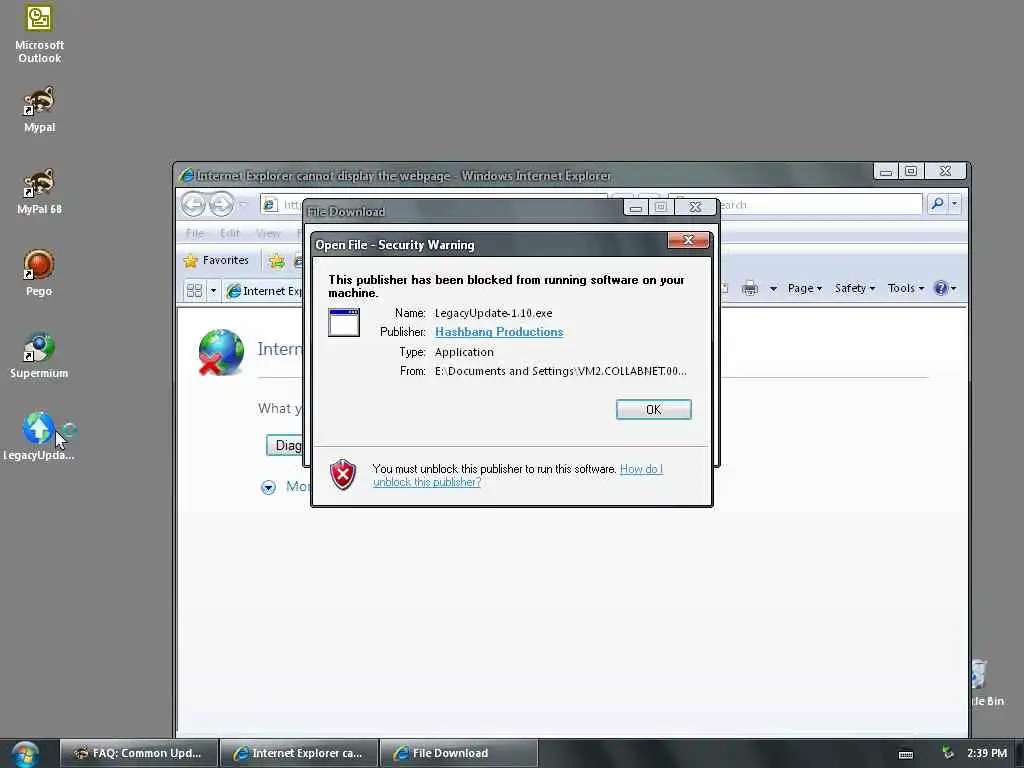
Task: Open recent pages dropdown beside Forward button
Action: point(243,204)
